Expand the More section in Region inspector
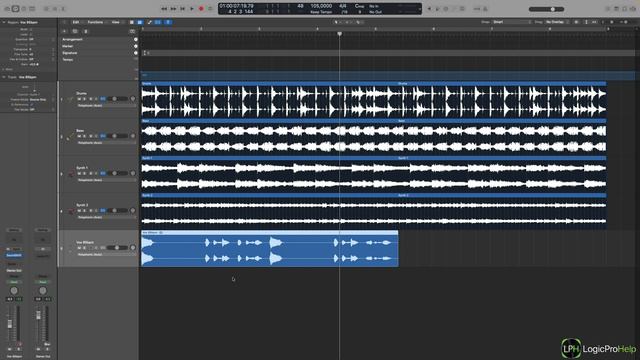This screenshot has height=360, width=640. pos(4,69)
